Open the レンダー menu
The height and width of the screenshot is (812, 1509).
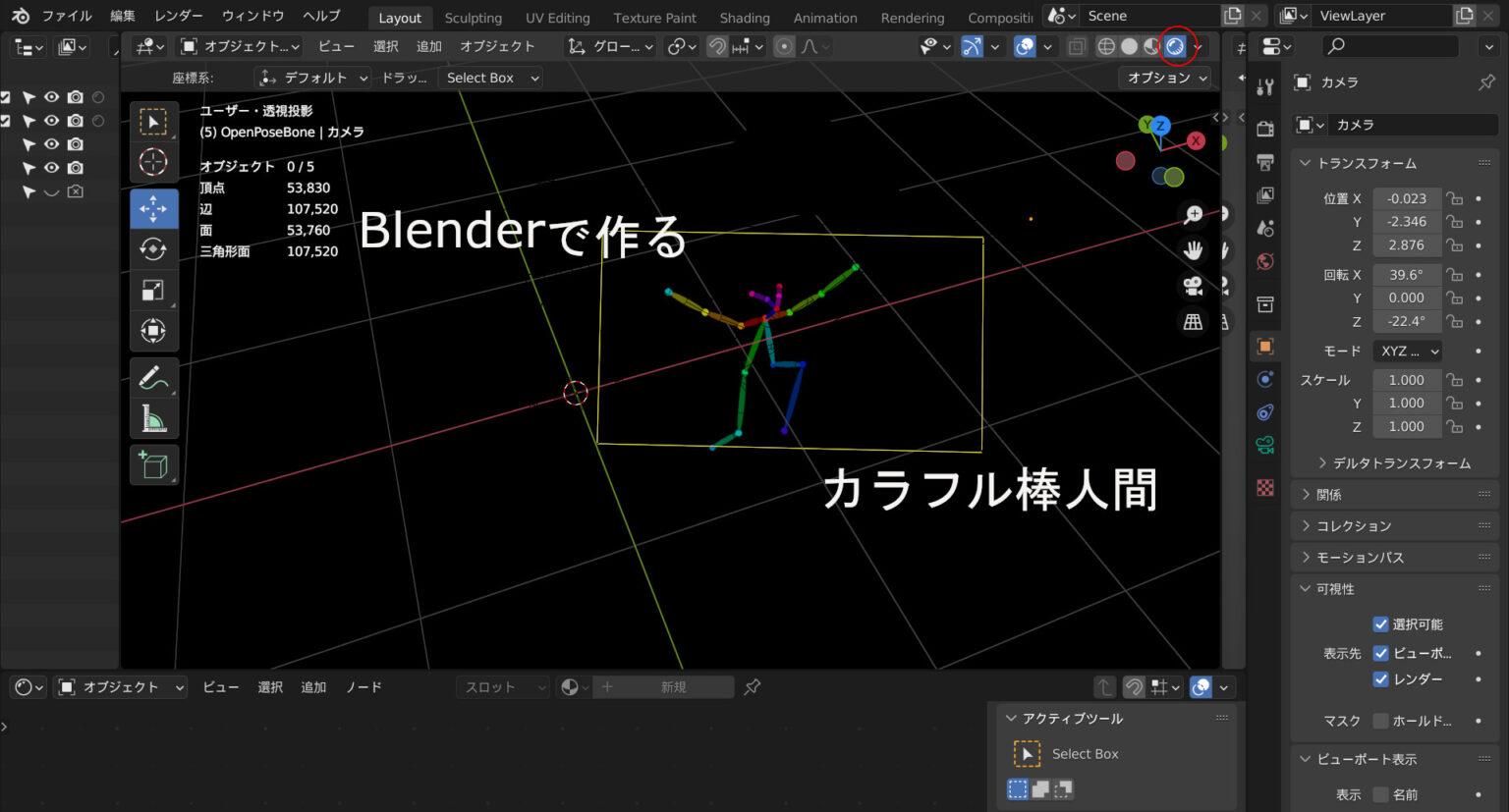coord(178,17)
